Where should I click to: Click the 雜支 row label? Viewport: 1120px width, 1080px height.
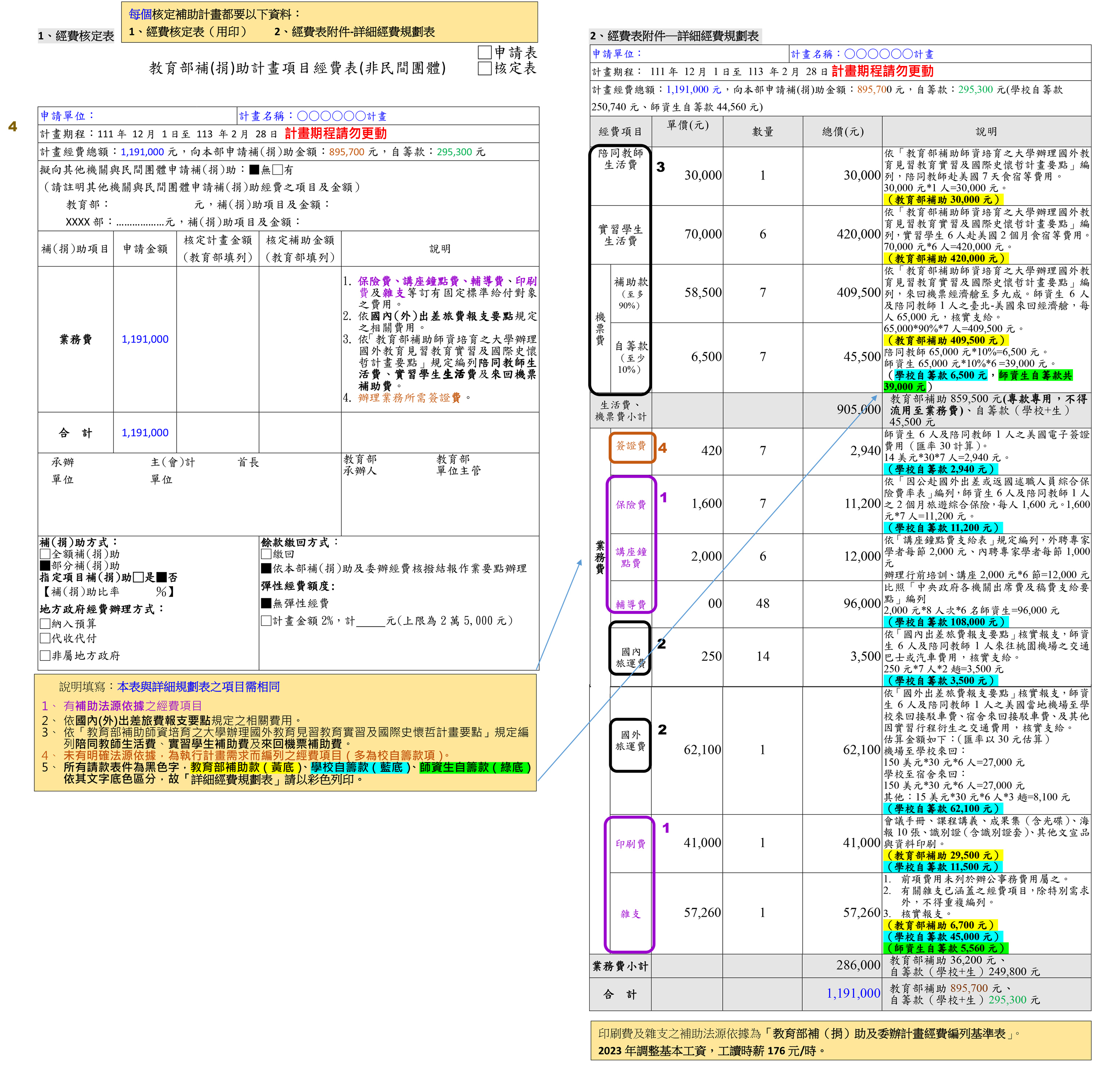click(x=631, y=914)
